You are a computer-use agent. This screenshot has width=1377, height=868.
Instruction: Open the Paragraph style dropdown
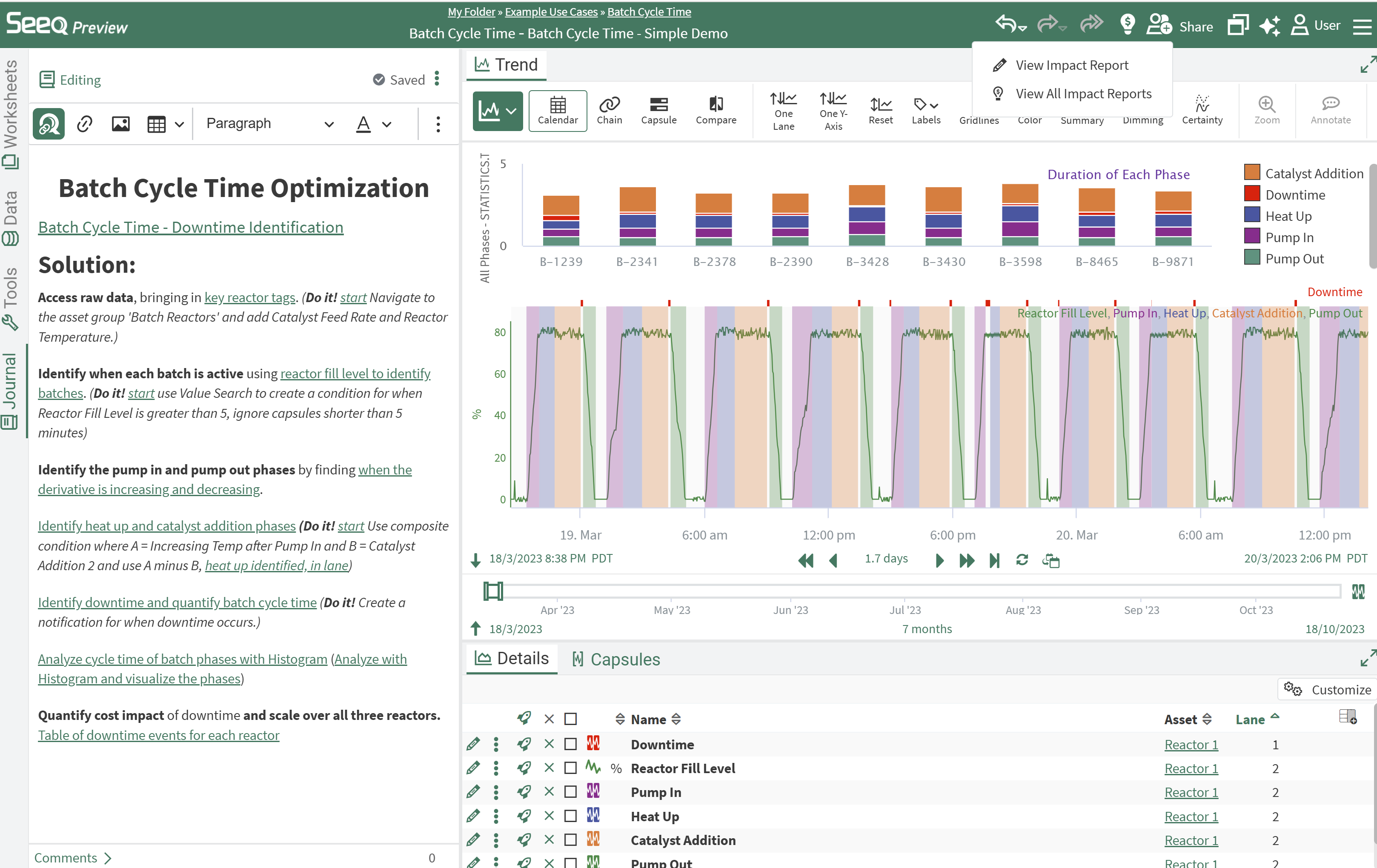(269, 123)
